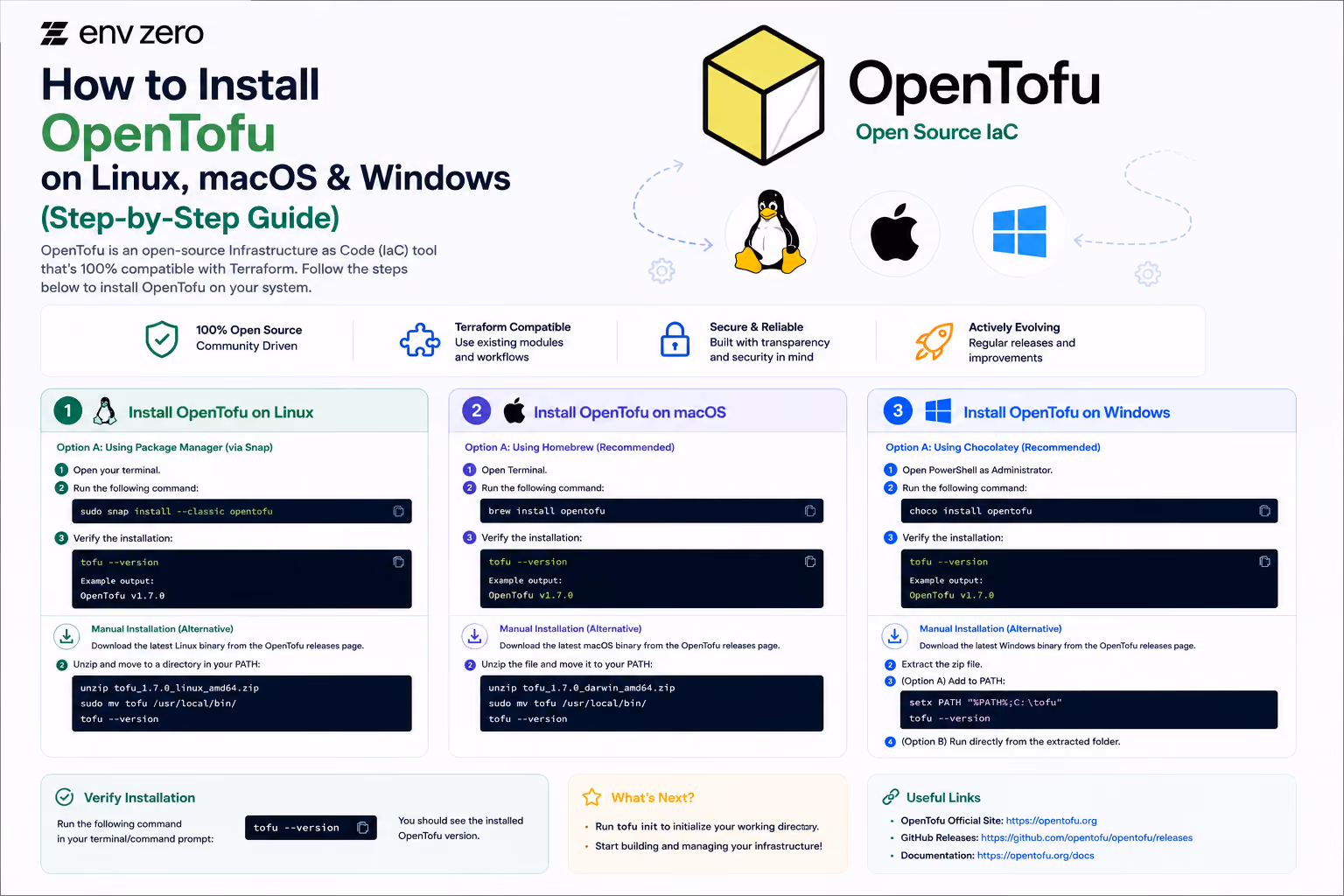Copy the choco install opentofu command
The width and height of the screenshot is (1344, 896).
pyautogui.click(x=1264, y=511)
